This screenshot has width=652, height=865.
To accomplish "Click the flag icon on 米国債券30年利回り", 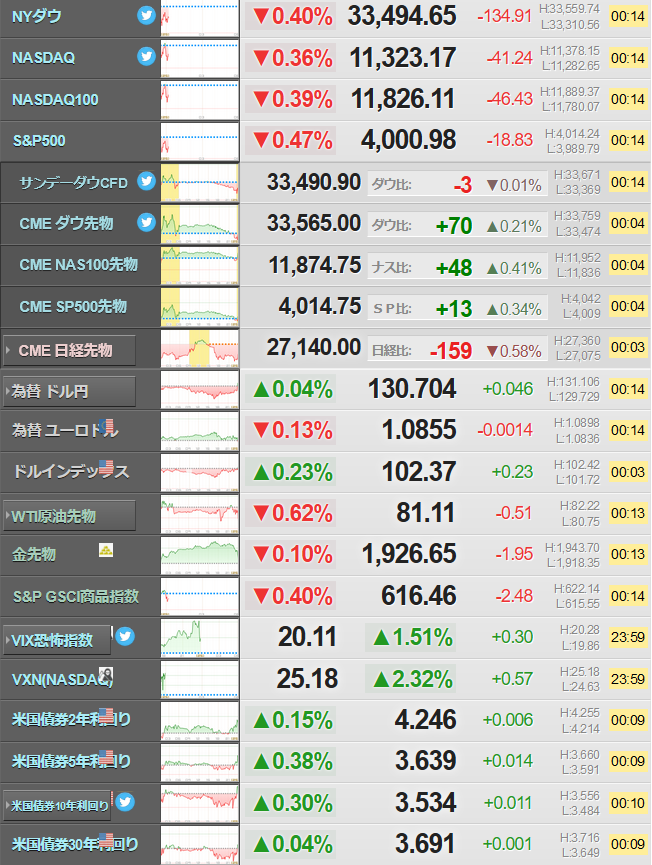I will click(x=106, y=840).
